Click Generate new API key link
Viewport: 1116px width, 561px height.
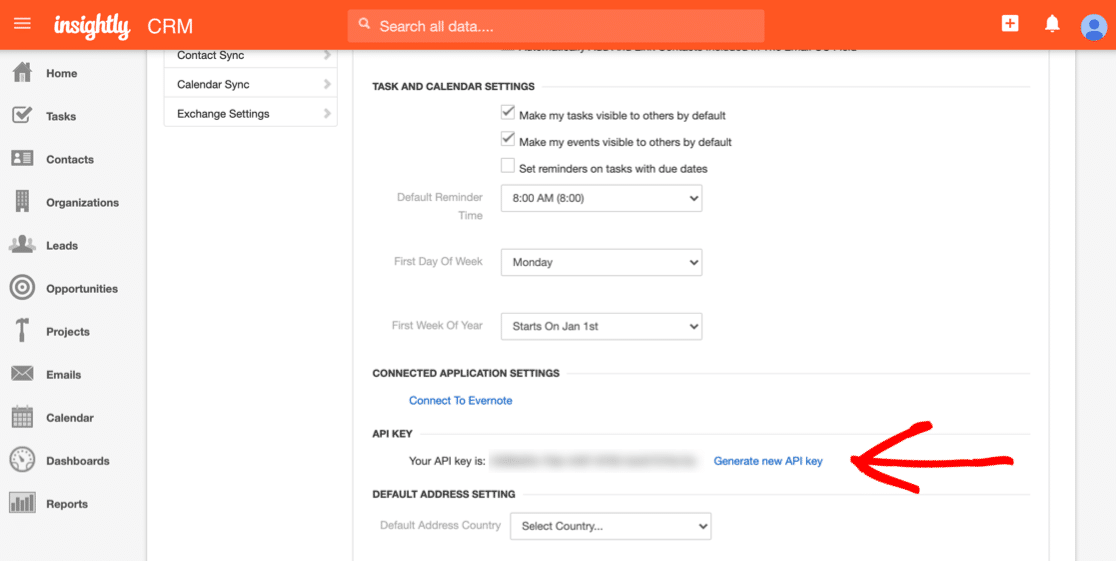(768, 461)
